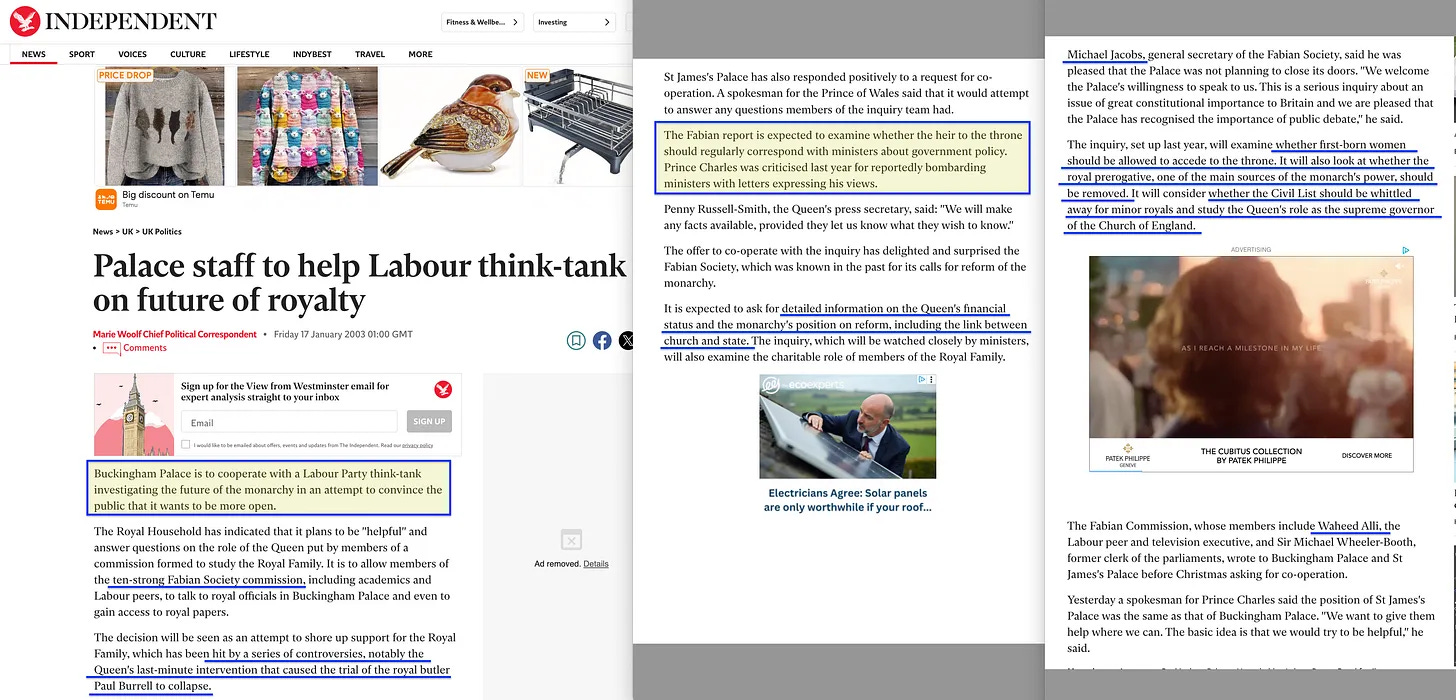This screenshot has height=700, width=1456.
Task: Click the ecoexperts solar panels ad caption
Action: [x=848, y=500]
